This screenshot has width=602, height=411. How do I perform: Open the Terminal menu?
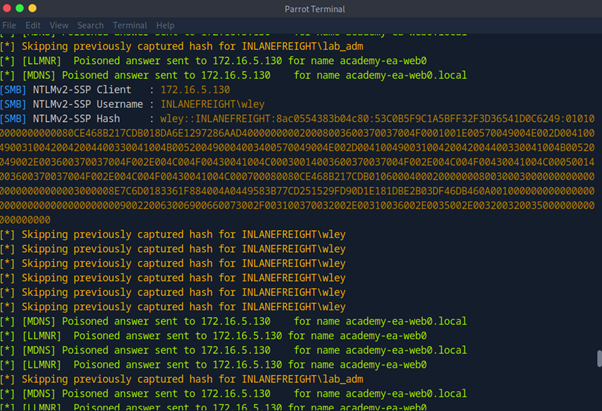pyautogui.click(x=129, y=24)
